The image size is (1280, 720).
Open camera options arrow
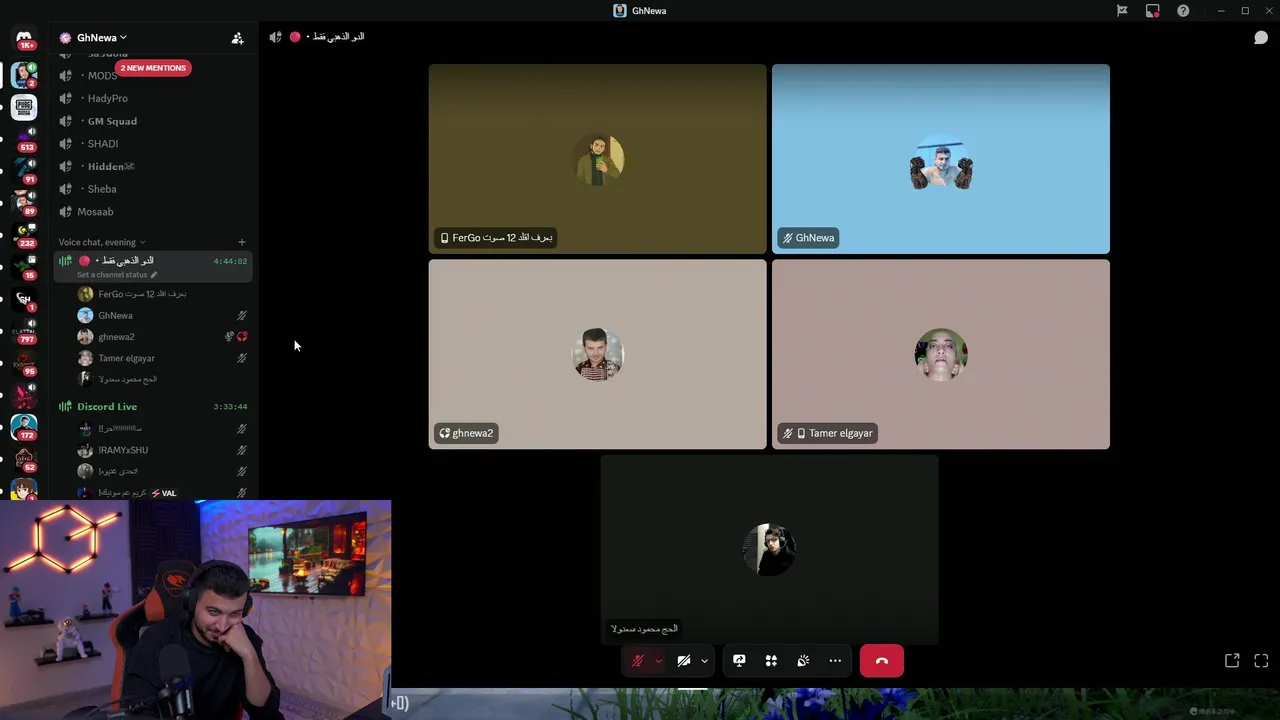click(x=704, y=661)
